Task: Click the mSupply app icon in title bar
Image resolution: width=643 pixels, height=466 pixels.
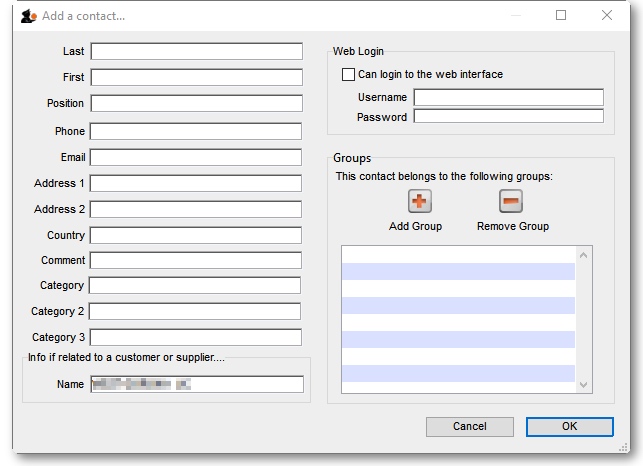Action: point(28,16)
